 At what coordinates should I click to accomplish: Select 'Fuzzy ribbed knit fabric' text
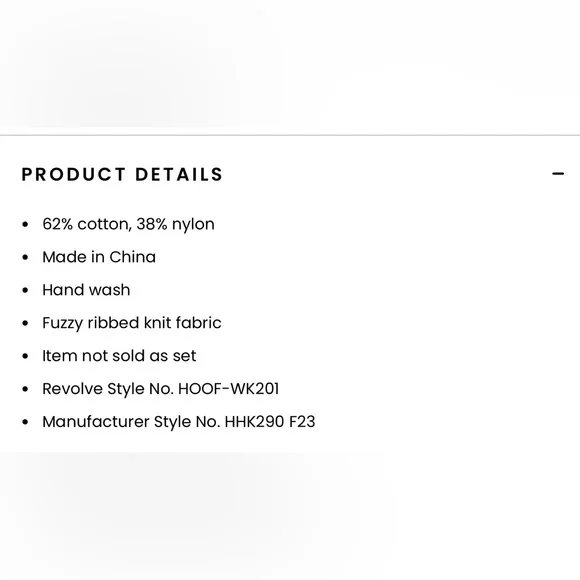[132, 323]
